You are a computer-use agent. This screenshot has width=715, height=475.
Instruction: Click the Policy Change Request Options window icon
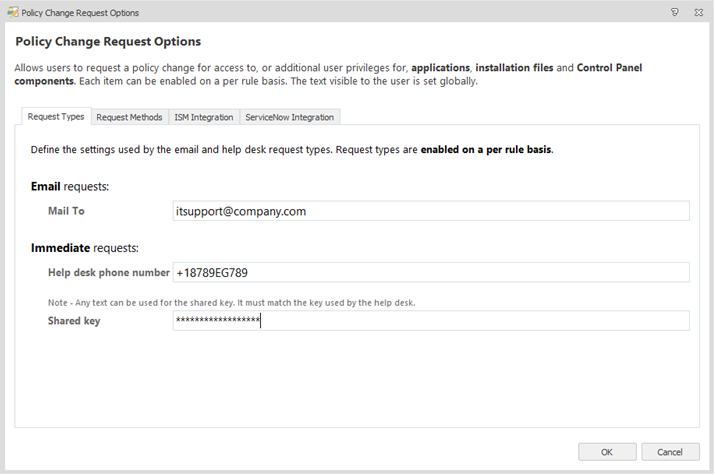[x=11, y=13]
